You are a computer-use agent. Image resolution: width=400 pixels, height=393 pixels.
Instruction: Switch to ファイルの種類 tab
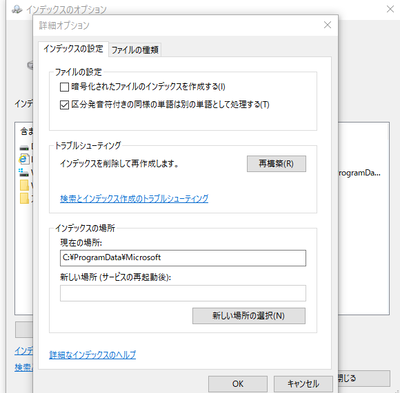tap(135, 50)
